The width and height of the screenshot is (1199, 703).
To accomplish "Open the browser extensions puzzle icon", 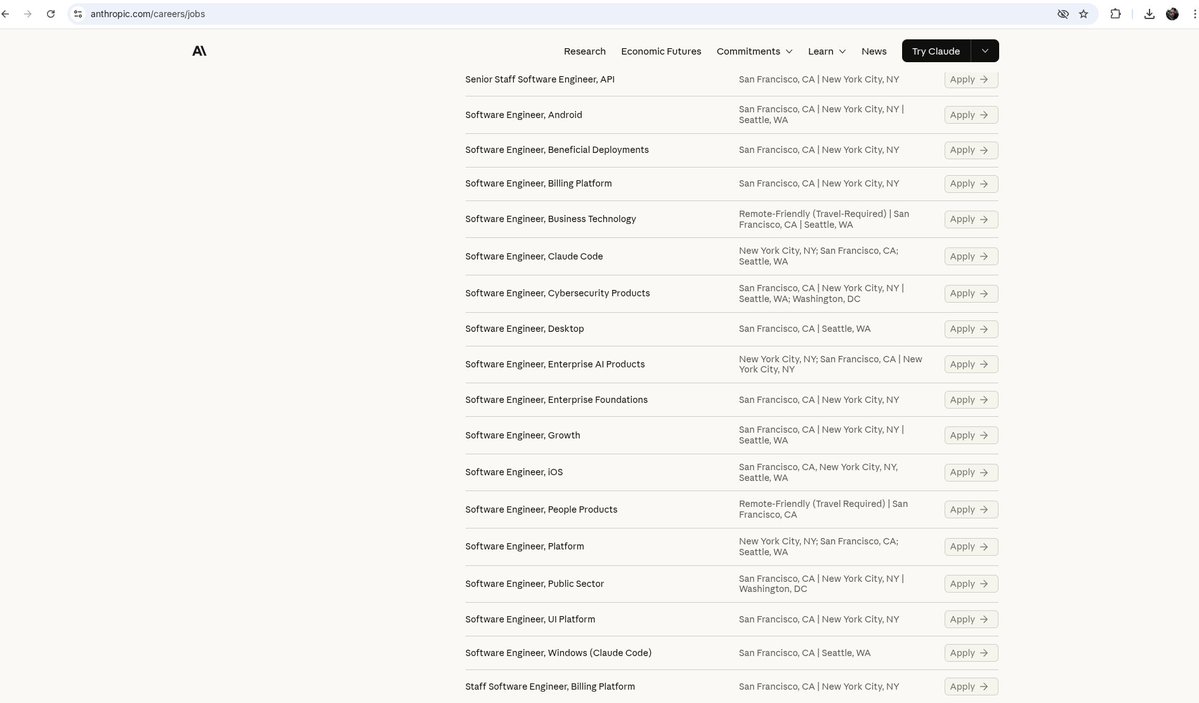I will (x=1116, y=14).
